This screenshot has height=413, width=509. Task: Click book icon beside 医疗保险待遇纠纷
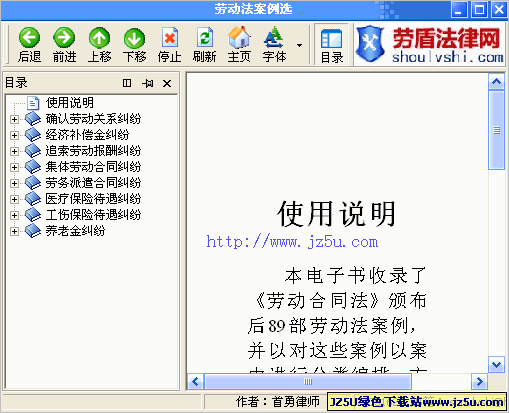33,199
